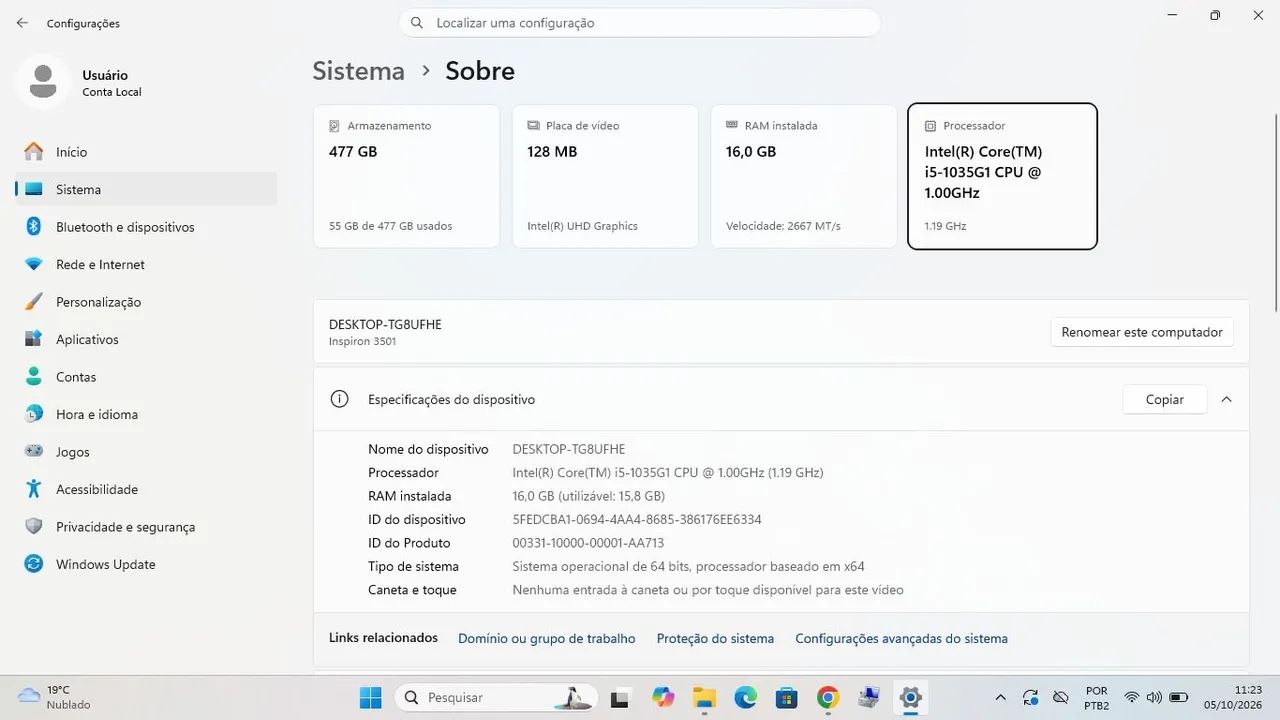Select the Processador info card
This screenshot has width=1280, height=720.
pyautogui.click(x=1002, y=176)
